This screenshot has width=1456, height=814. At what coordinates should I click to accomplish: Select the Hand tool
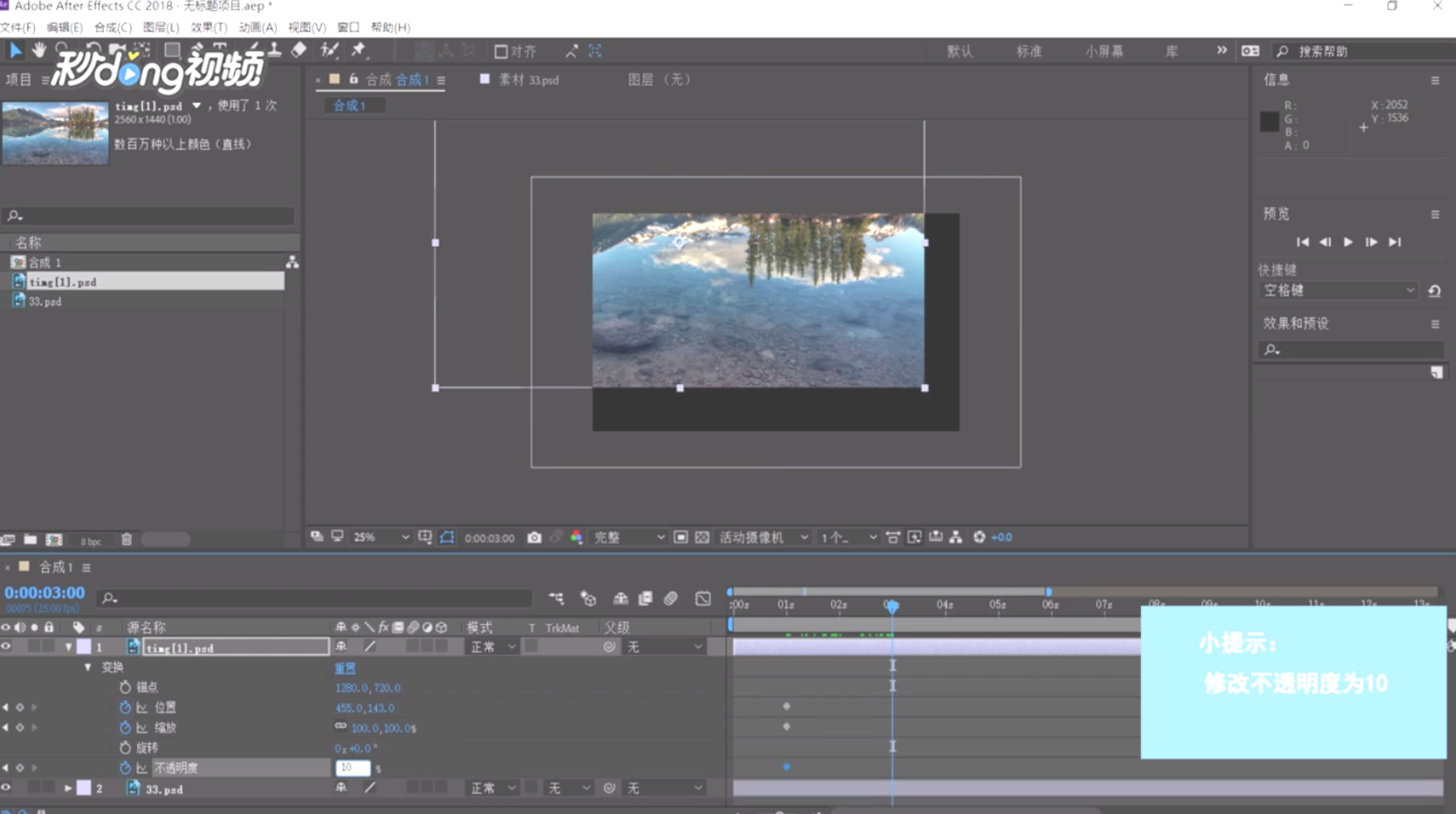[x=38, y=50]
